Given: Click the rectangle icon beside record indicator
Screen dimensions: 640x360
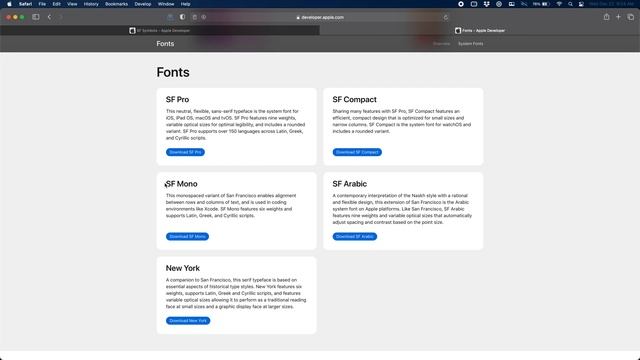Looking at the screenshot, I should pos(473,4).
